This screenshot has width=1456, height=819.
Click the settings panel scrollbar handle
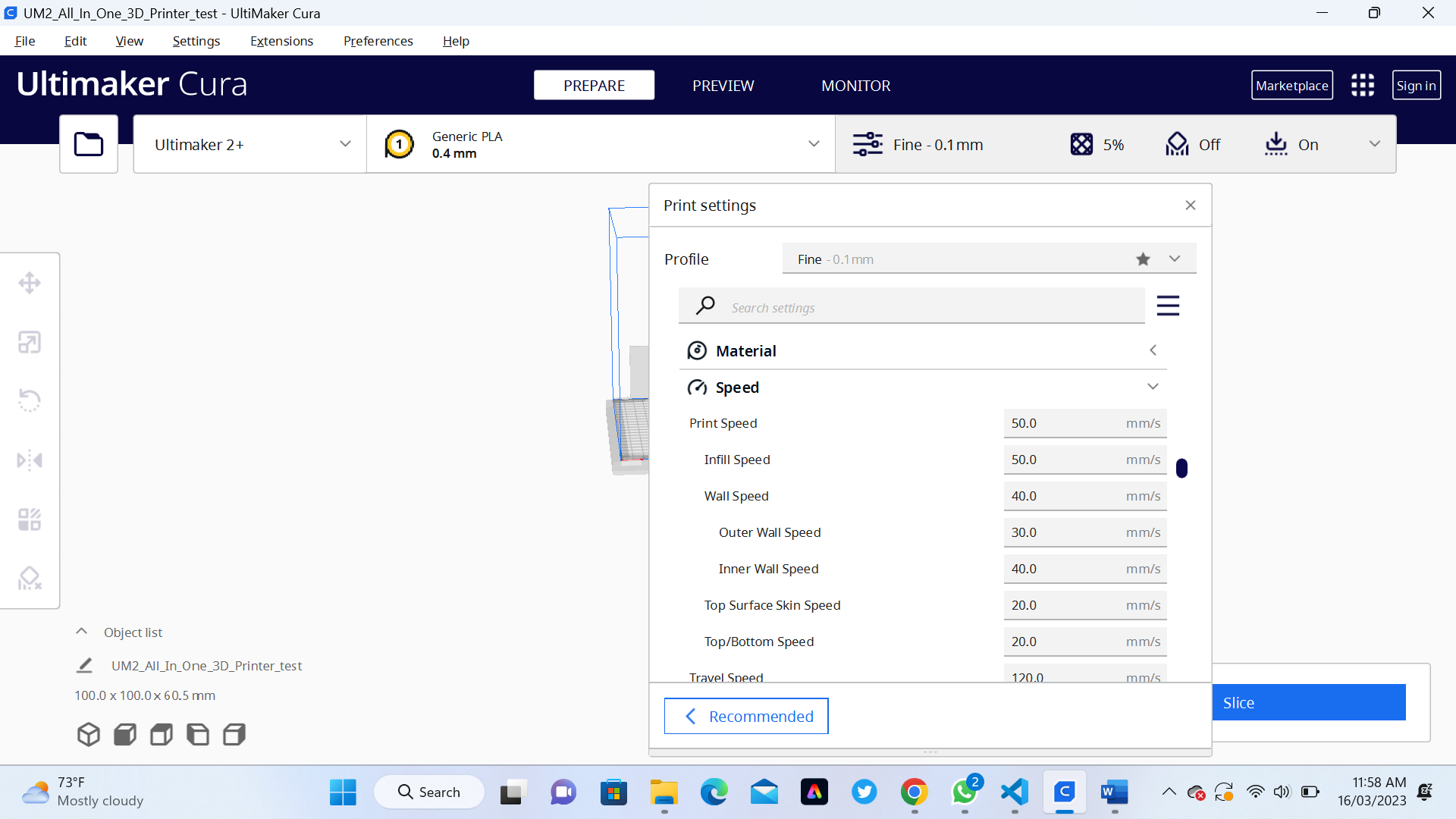pos(1181,468)
